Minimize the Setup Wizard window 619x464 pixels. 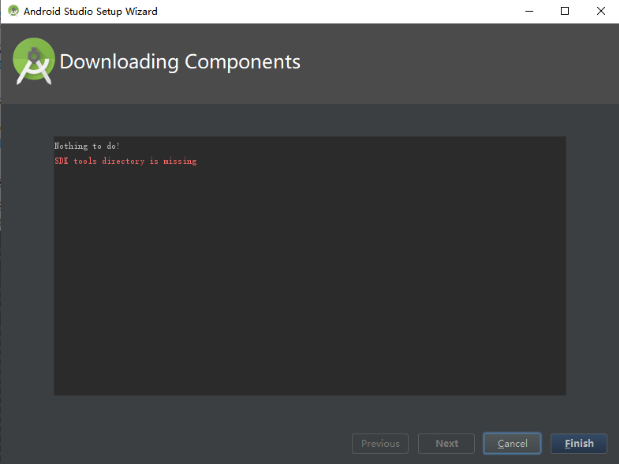pyautogui.click(x=529, y=11)
